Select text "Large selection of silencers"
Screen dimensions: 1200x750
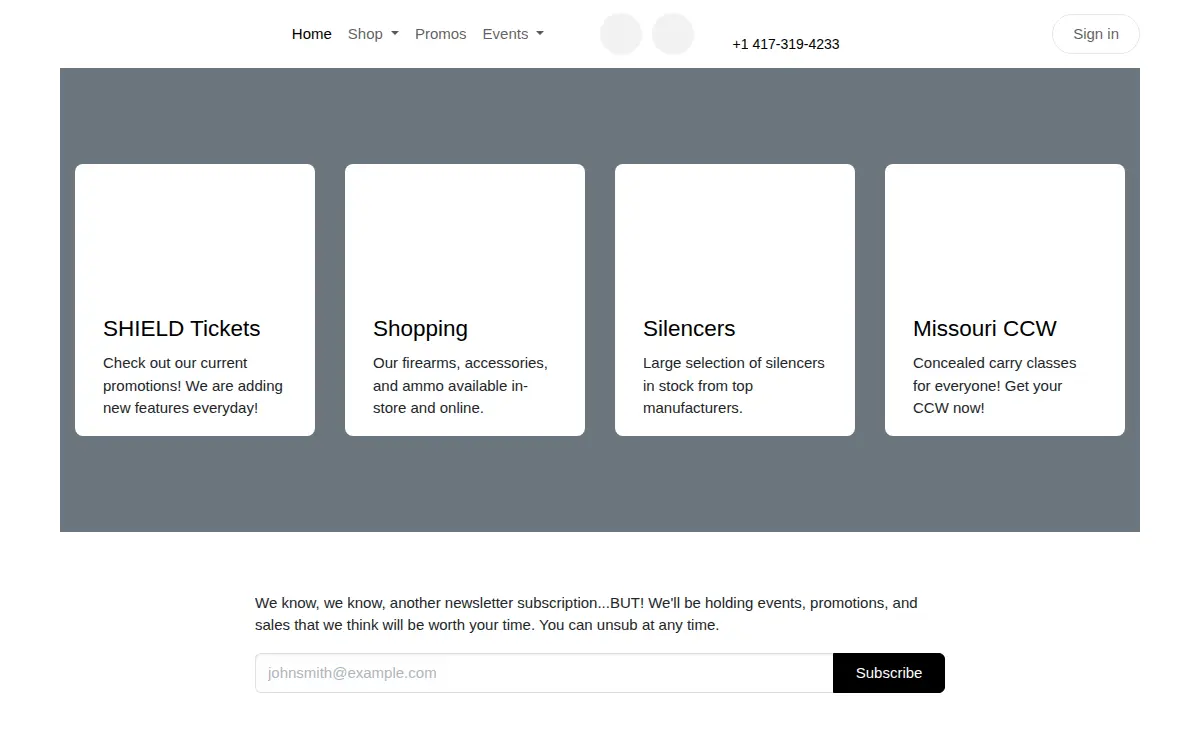[734, 363]
